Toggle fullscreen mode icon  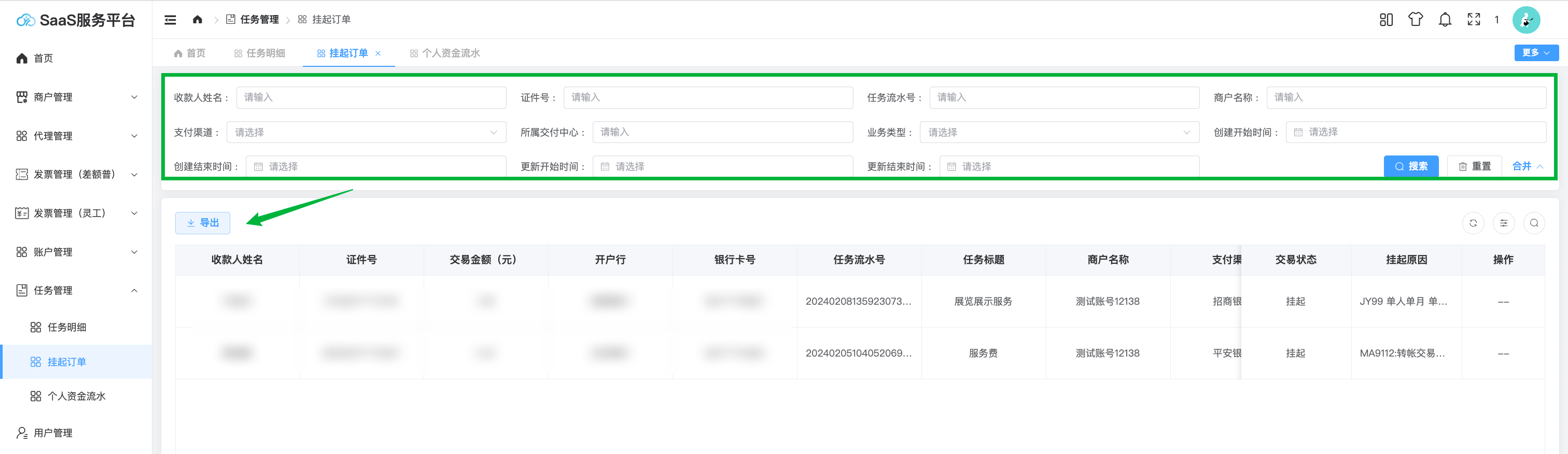1474,20
